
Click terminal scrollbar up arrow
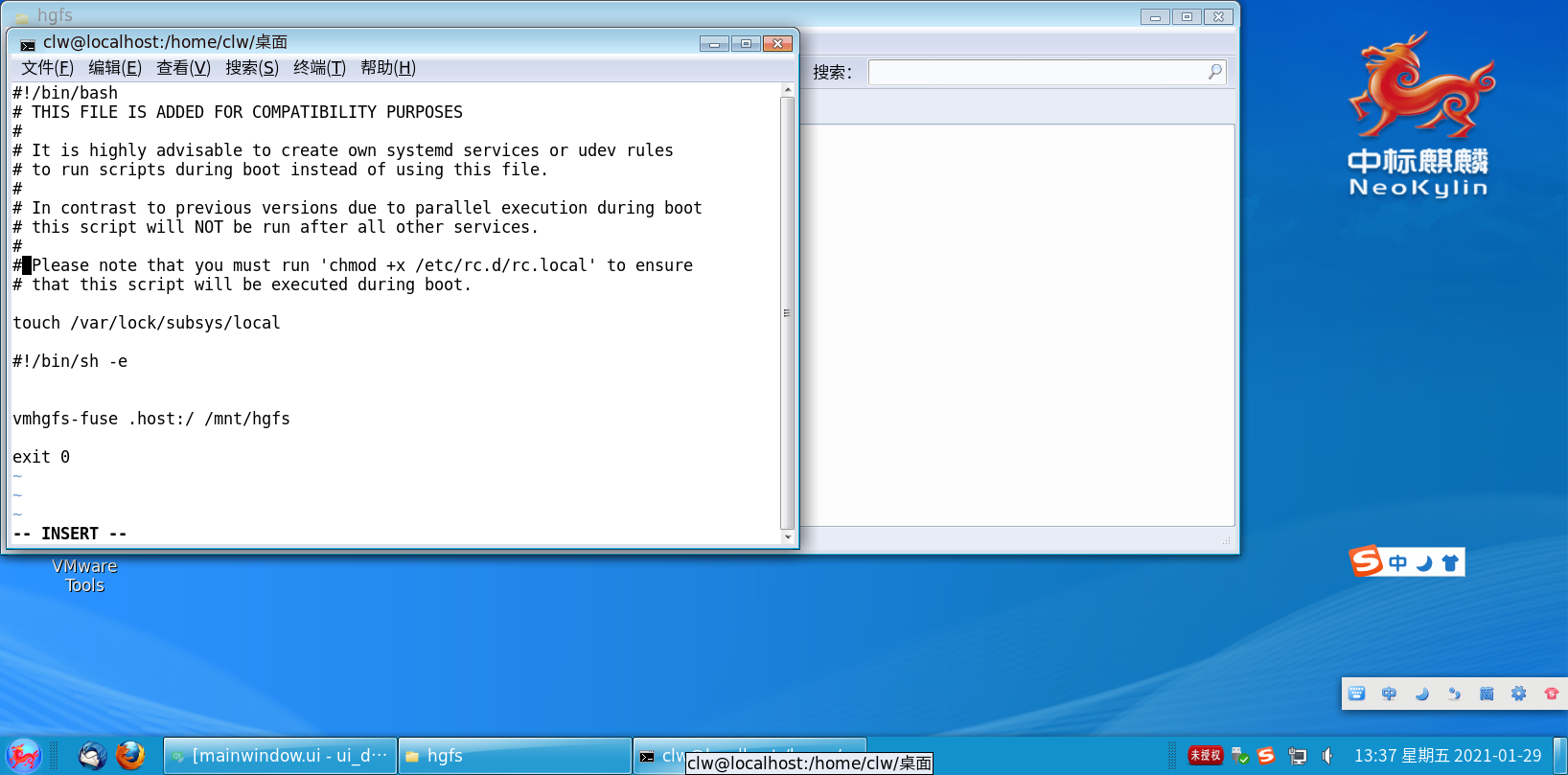(788, 89)
